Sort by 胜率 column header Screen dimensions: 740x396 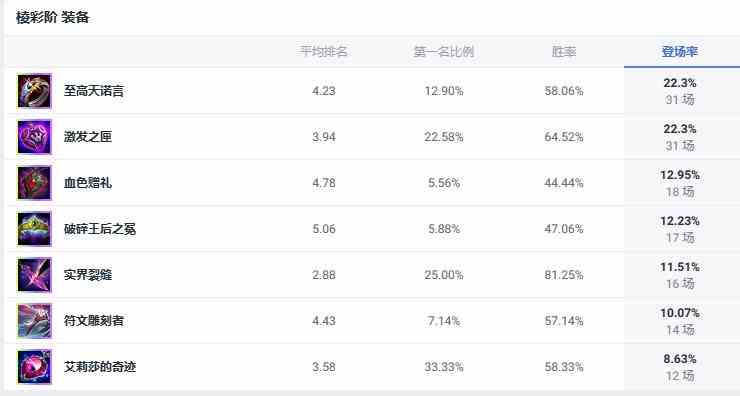click(564, 51)
